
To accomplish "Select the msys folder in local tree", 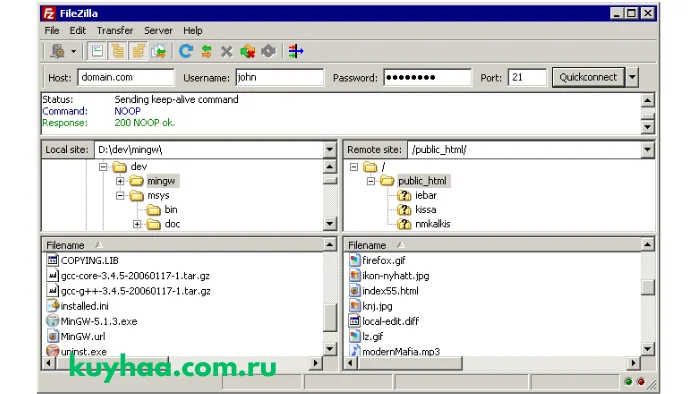I will click(x=158, y=195).
